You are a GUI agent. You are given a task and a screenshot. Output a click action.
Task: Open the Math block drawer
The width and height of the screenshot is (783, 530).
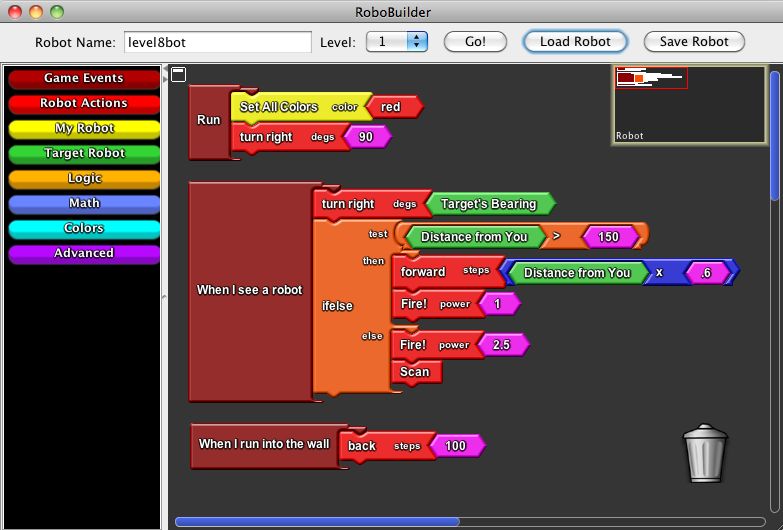(83, 203)
